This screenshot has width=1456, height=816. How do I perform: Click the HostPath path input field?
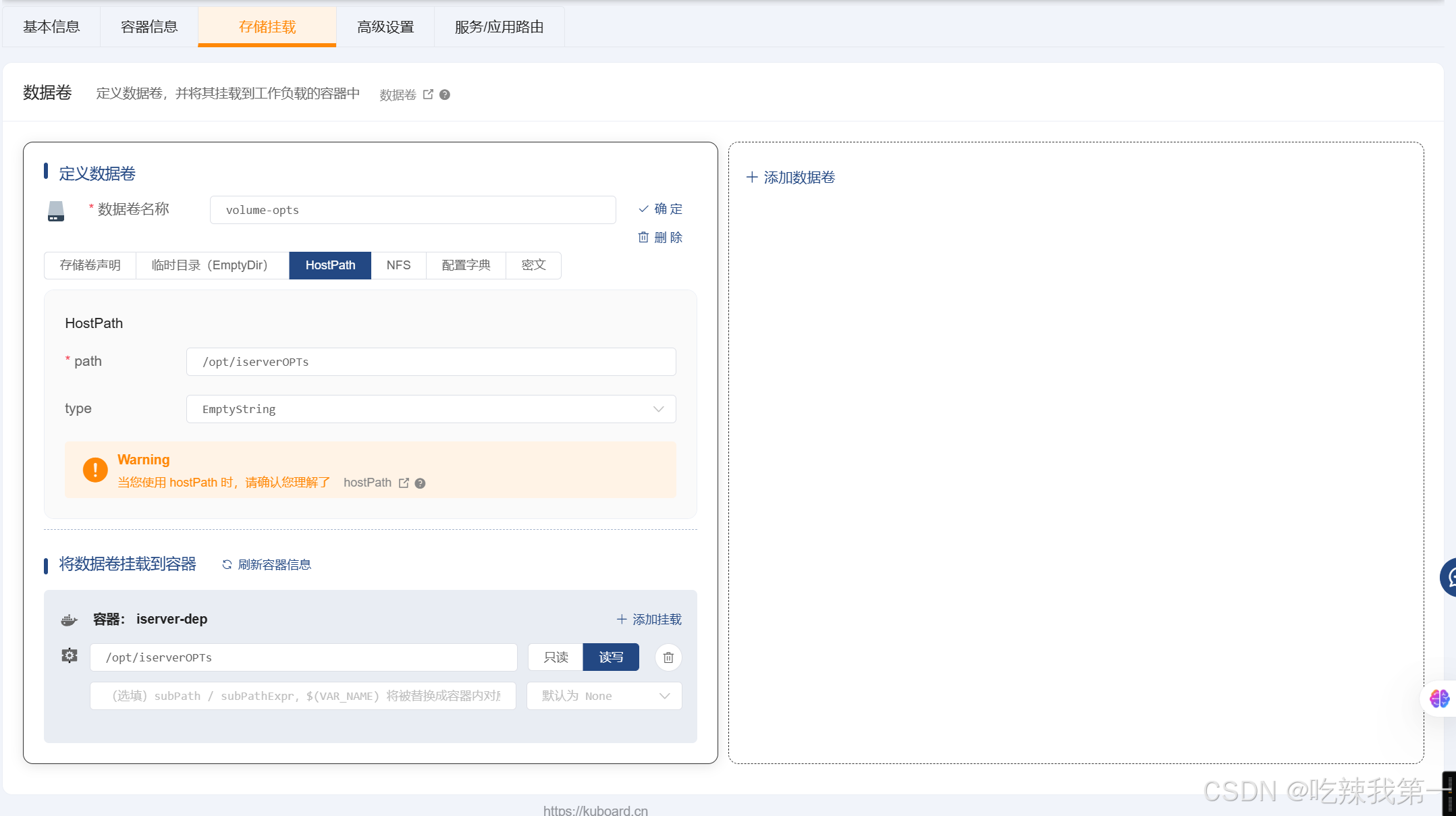tap(431, 362)
